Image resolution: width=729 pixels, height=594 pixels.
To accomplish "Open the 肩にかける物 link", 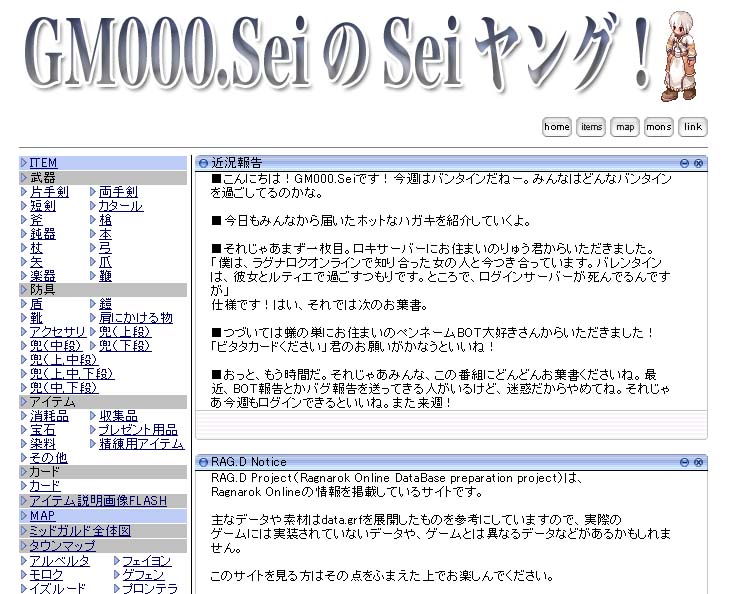I will [x=136, y=317].
